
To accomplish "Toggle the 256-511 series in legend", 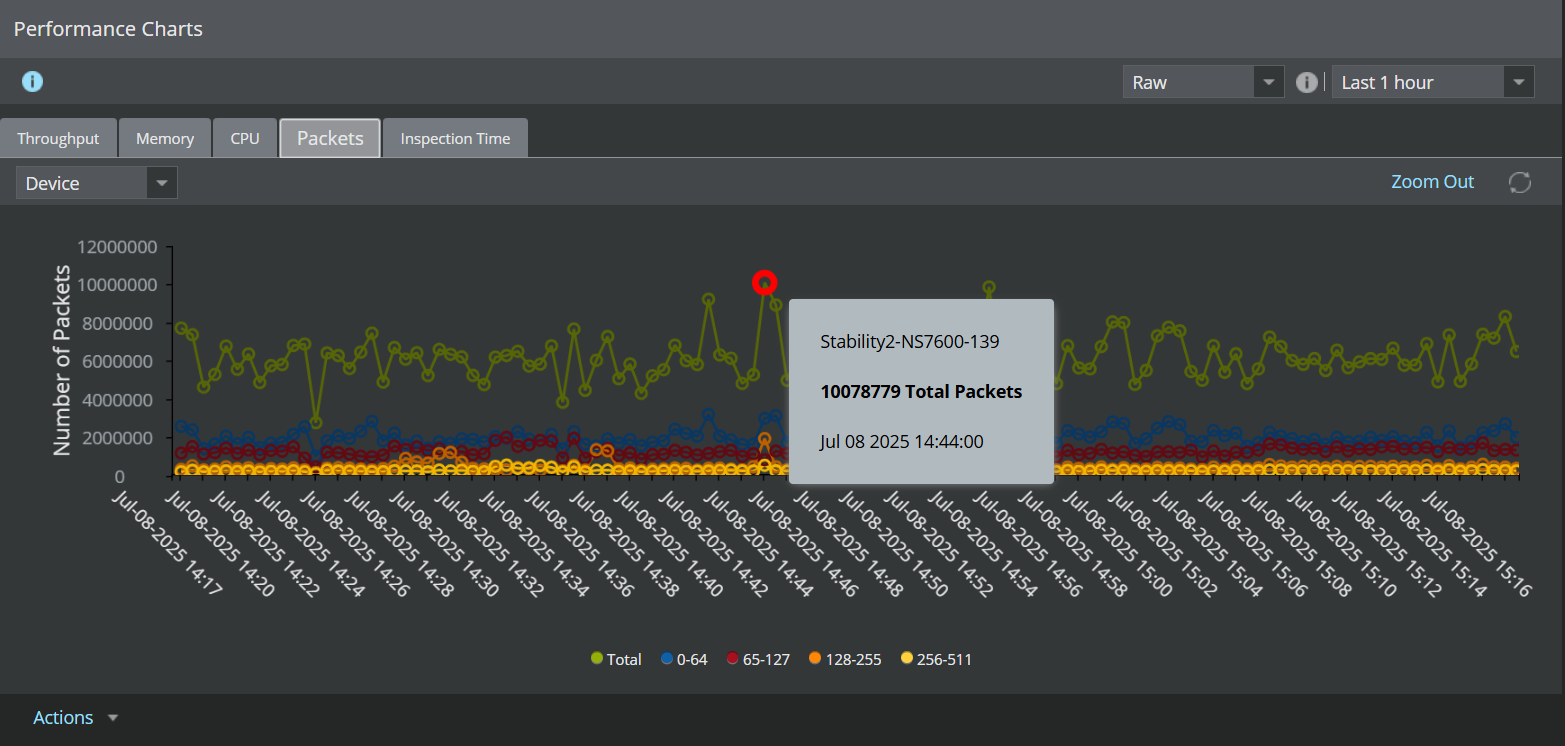I will point(936,659).
